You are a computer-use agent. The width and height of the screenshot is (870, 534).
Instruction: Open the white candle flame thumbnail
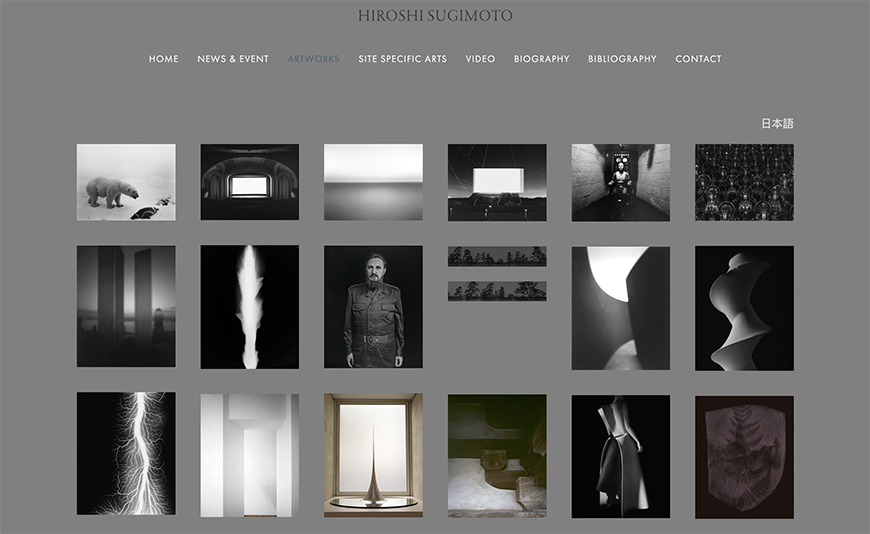(250, 307)
